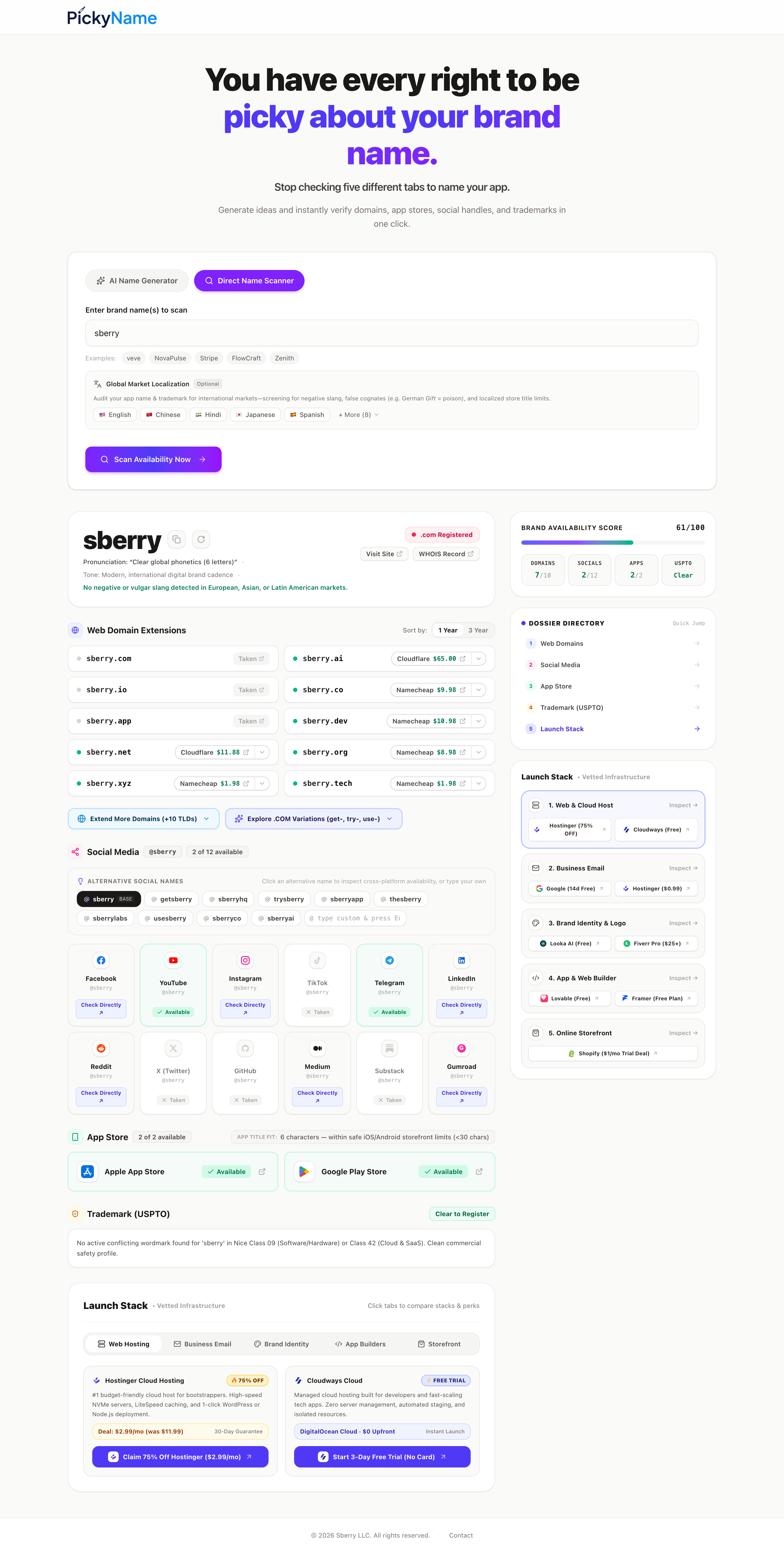Click the brand name input field

click(392, 333)
